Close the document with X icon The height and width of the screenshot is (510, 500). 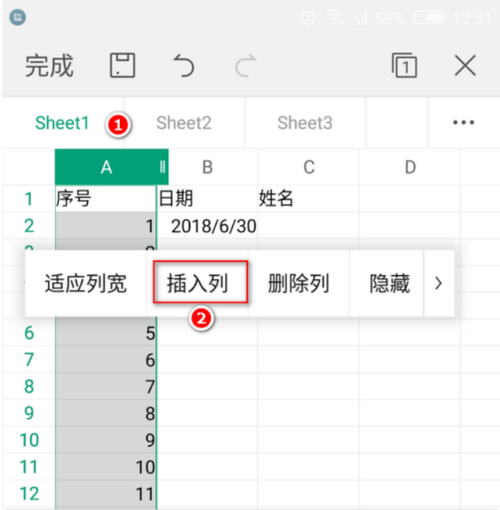[x=465, y=66]
